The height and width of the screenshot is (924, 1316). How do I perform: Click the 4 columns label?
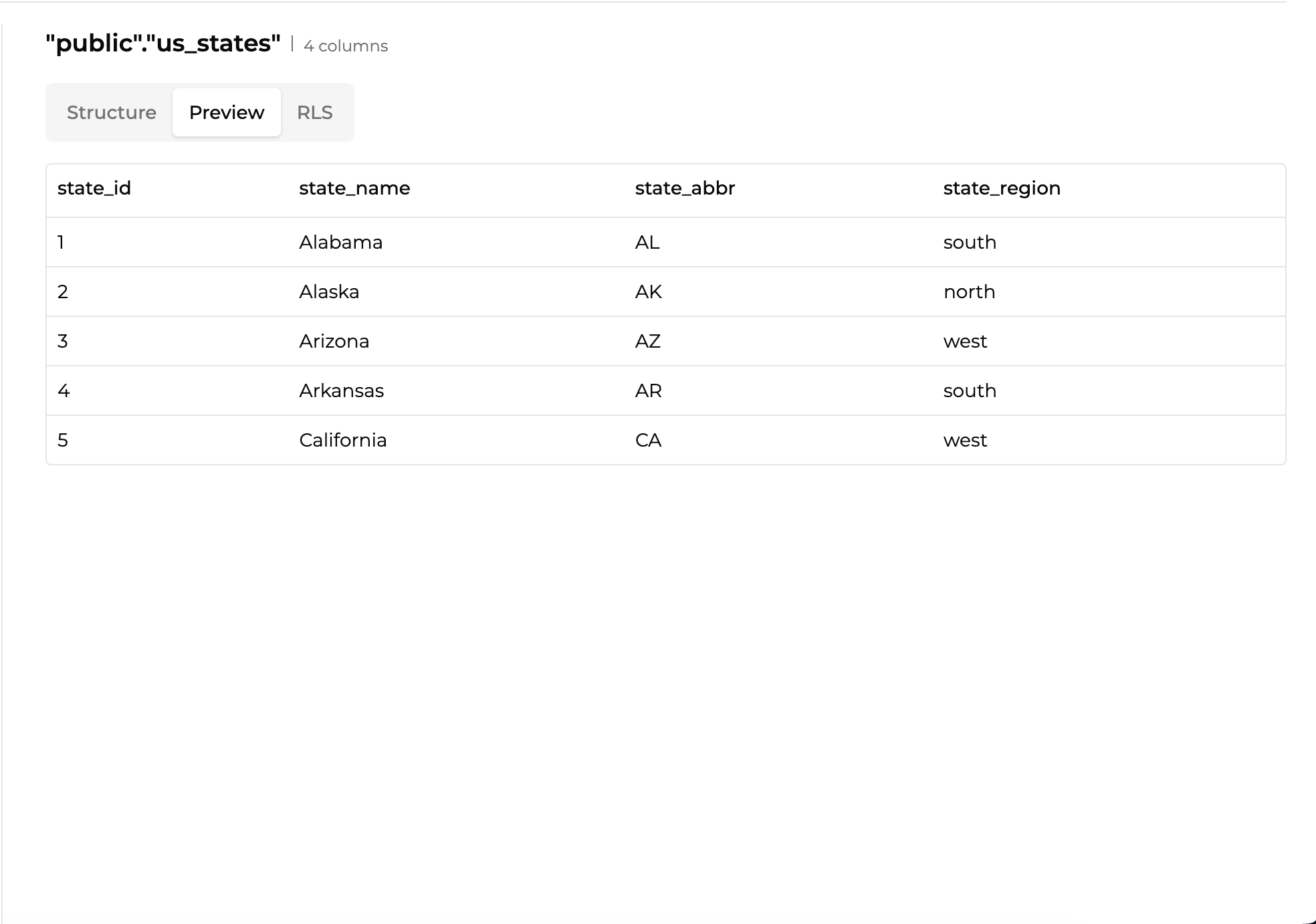coord(346,46)
